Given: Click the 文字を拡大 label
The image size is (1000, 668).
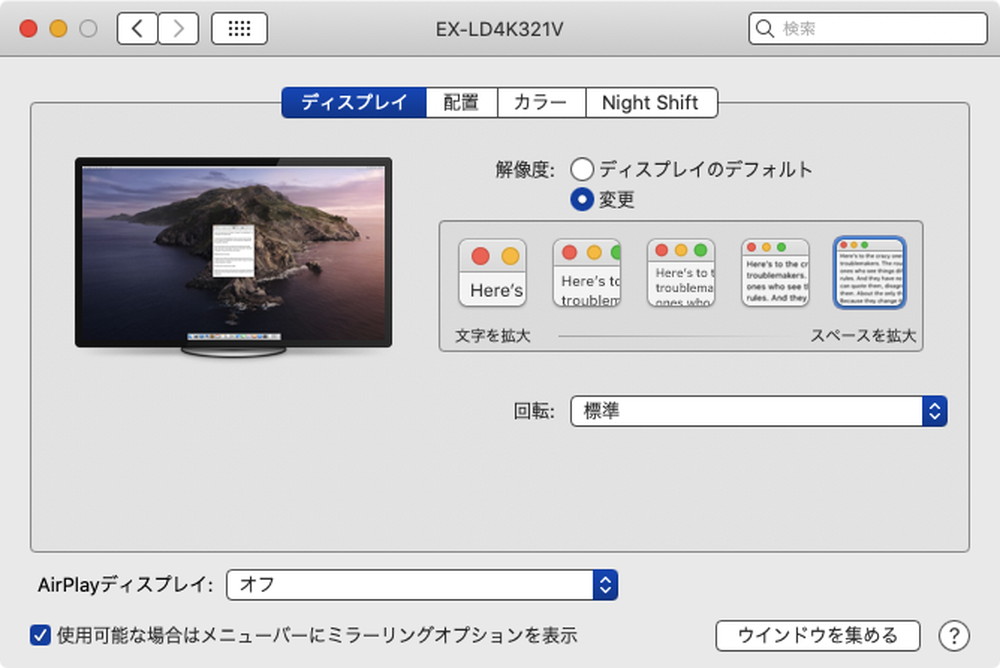Looking at the screenshot, I should coord(492,336).
